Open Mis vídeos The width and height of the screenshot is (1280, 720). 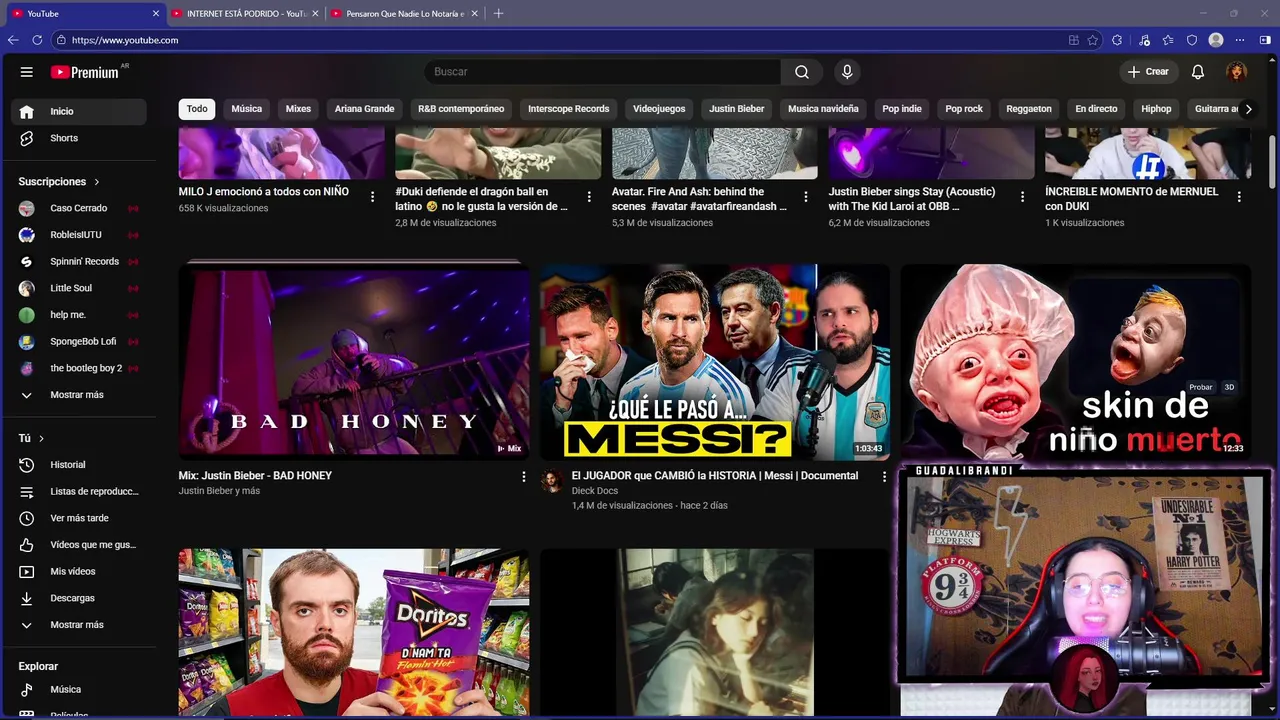click(x=80, y=571)
